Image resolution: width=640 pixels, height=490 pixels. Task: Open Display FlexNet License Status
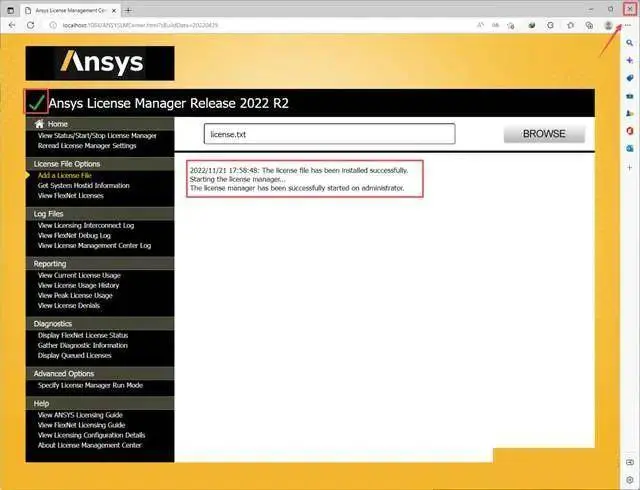tap(83, 335)
